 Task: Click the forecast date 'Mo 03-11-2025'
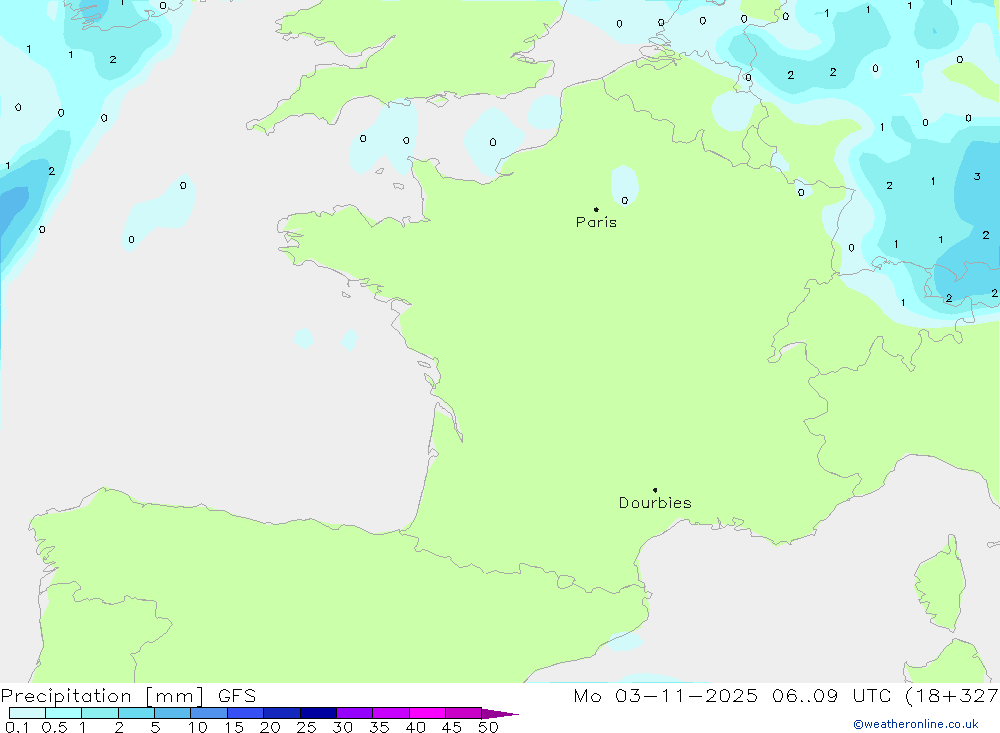[666, 696]
